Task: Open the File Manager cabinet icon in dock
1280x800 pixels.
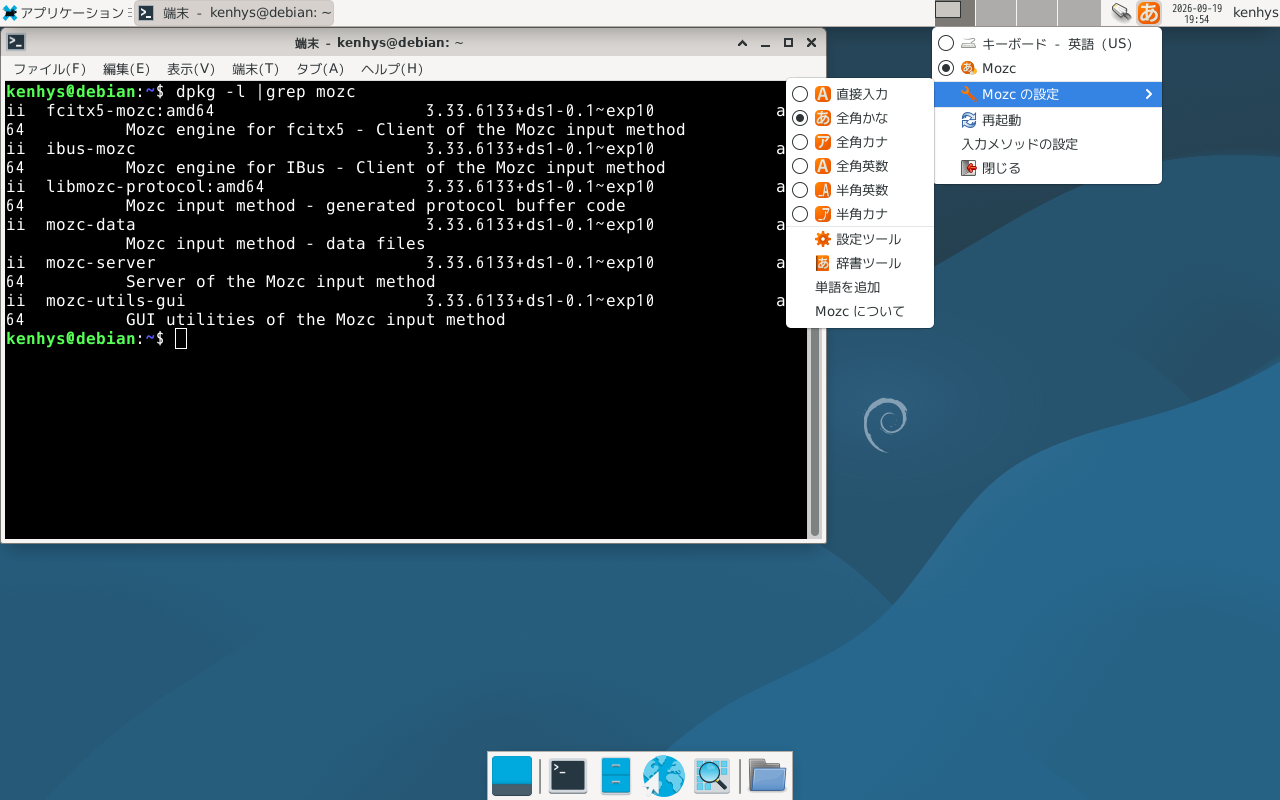Action: click(x=616, y=776)
